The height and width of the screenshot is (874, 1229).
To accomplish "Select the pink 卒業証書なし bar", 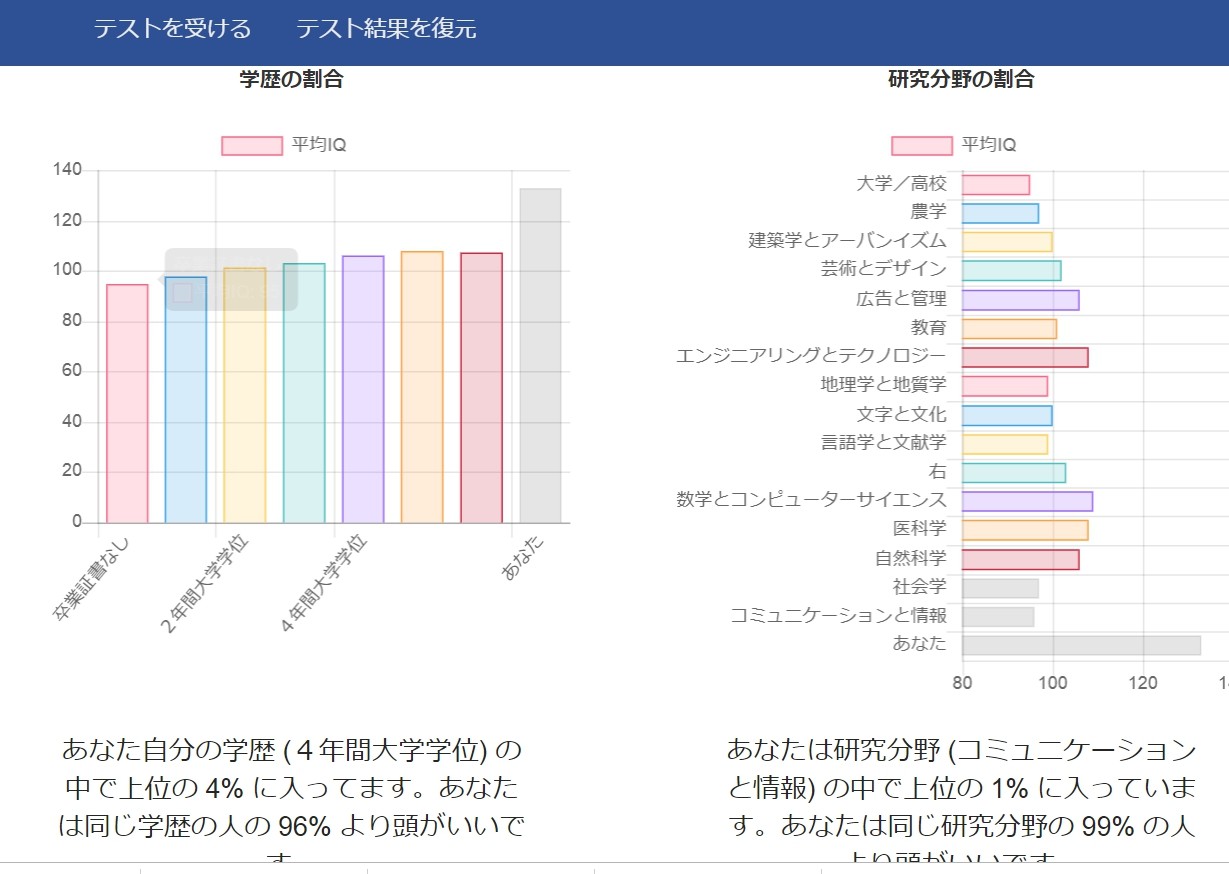I will coord(127,404).
